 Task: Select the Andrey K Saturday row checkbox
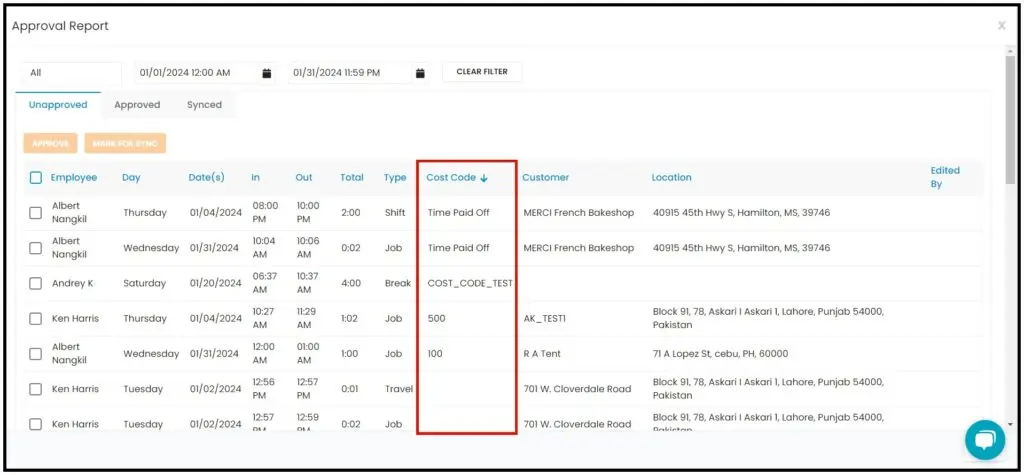tap(36, 284)
